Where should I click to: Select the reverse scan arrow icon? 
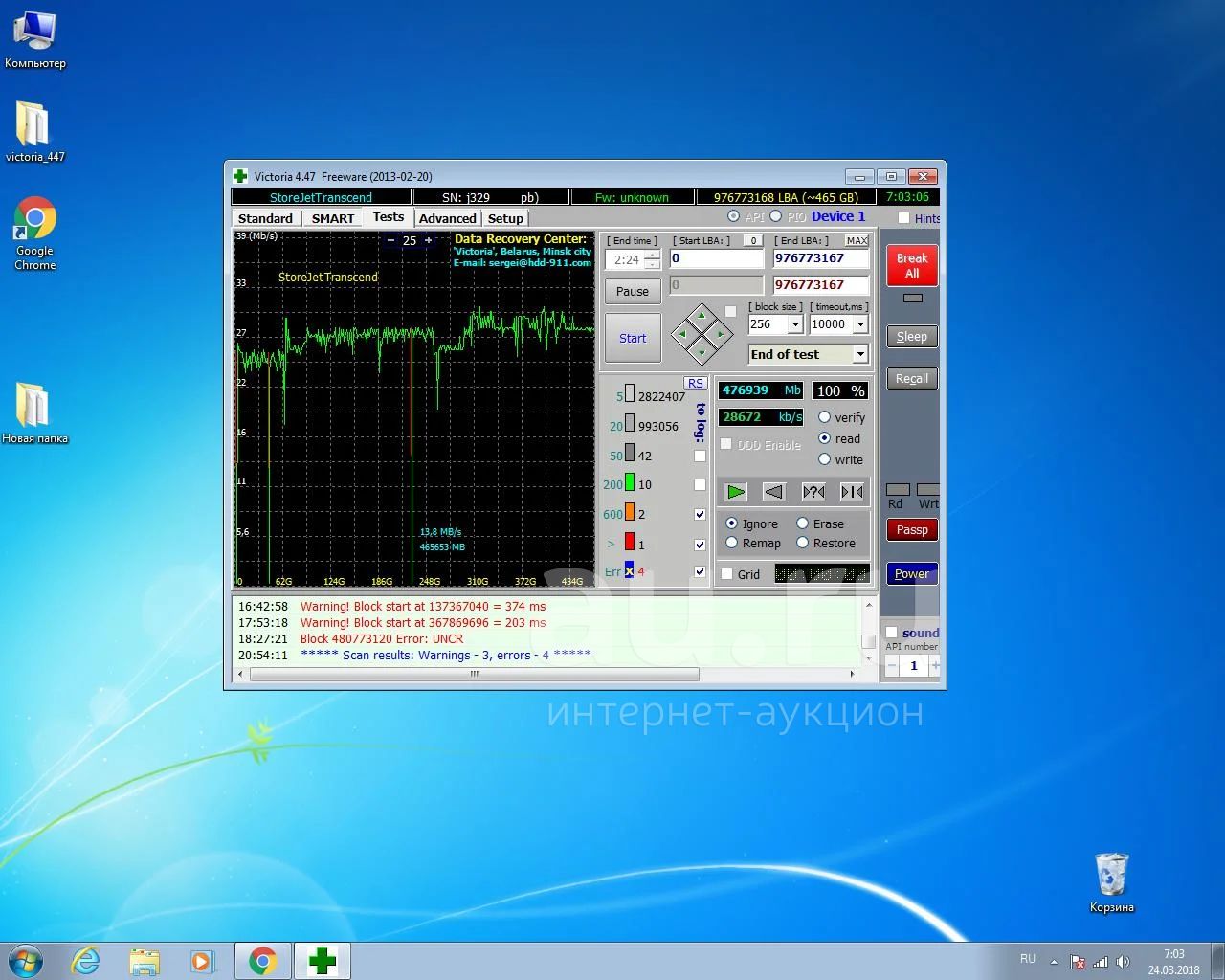tap(774, 492)
